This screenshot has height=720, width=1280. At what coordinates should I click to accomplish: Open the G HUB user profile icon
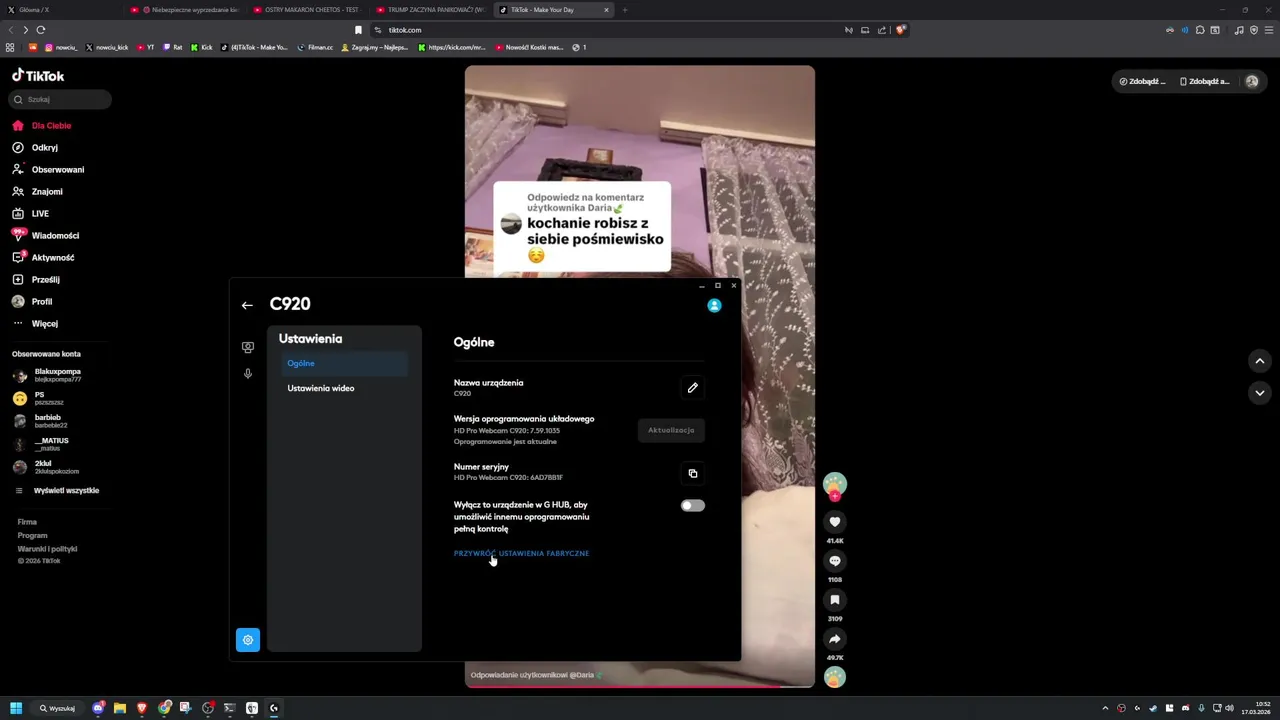pos(714,305)
